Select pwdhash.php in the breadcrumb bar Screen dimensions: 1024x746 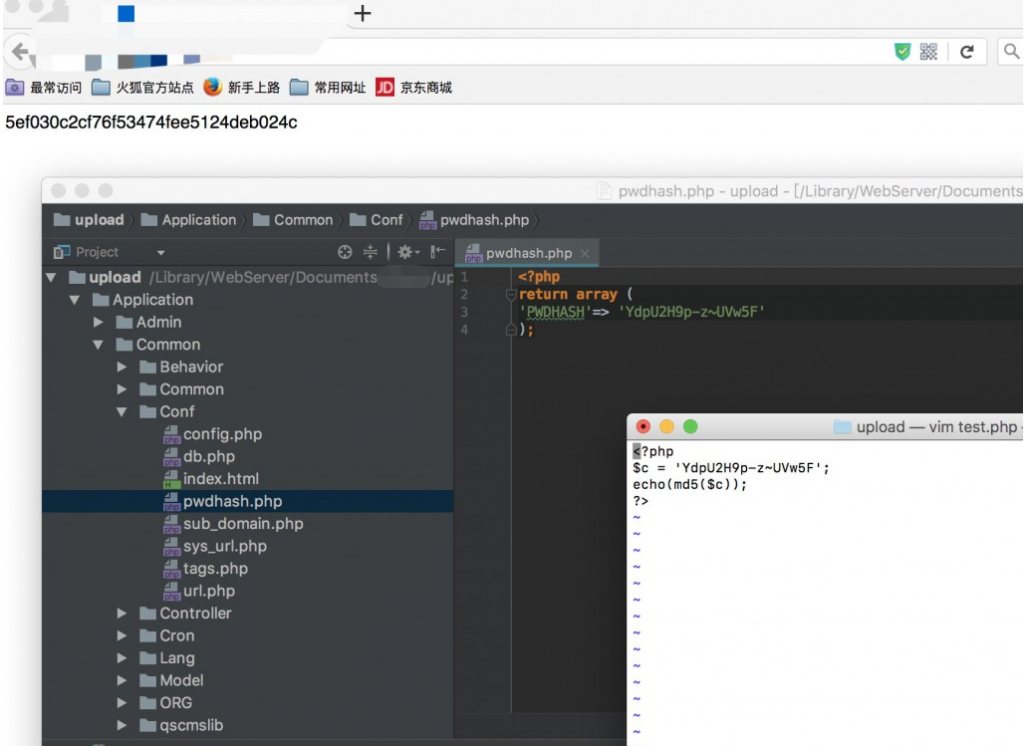point(474,220)
